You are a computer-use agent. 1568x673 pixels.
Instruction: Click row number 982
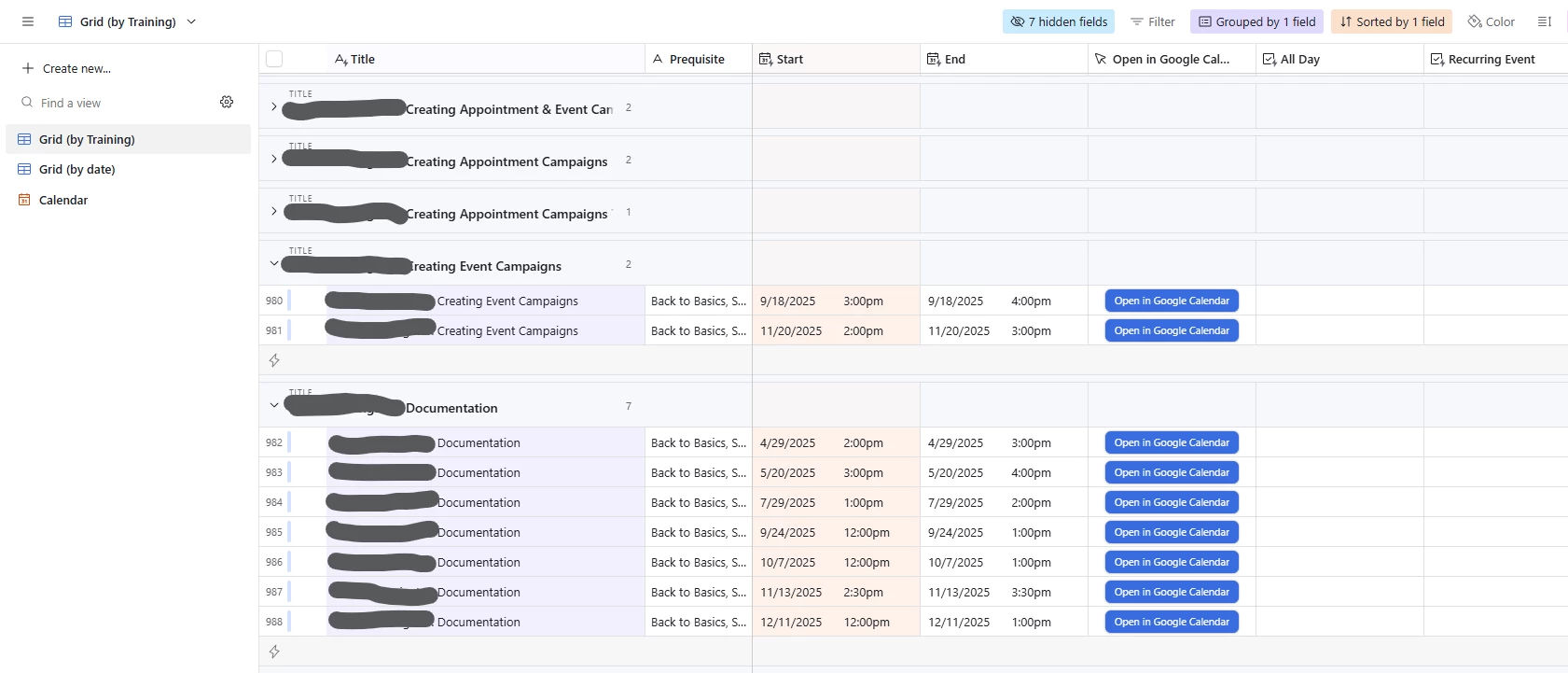tap(273, 442)
